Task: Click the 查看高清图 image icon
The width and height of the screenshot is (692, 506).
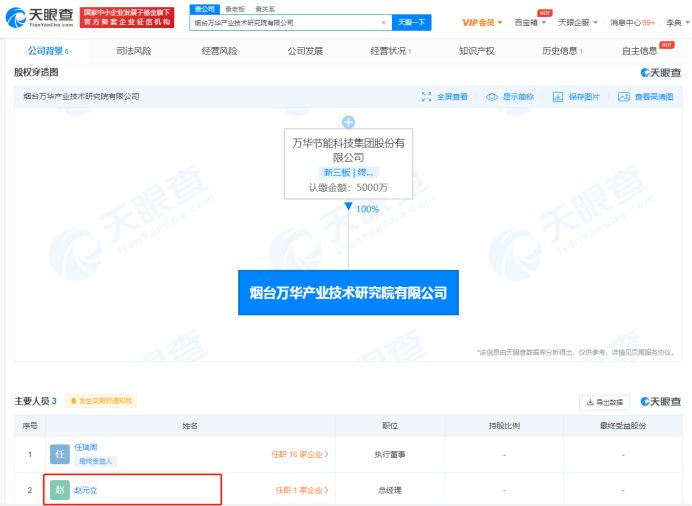Action: pyautogui.click(x=624, y=97)
